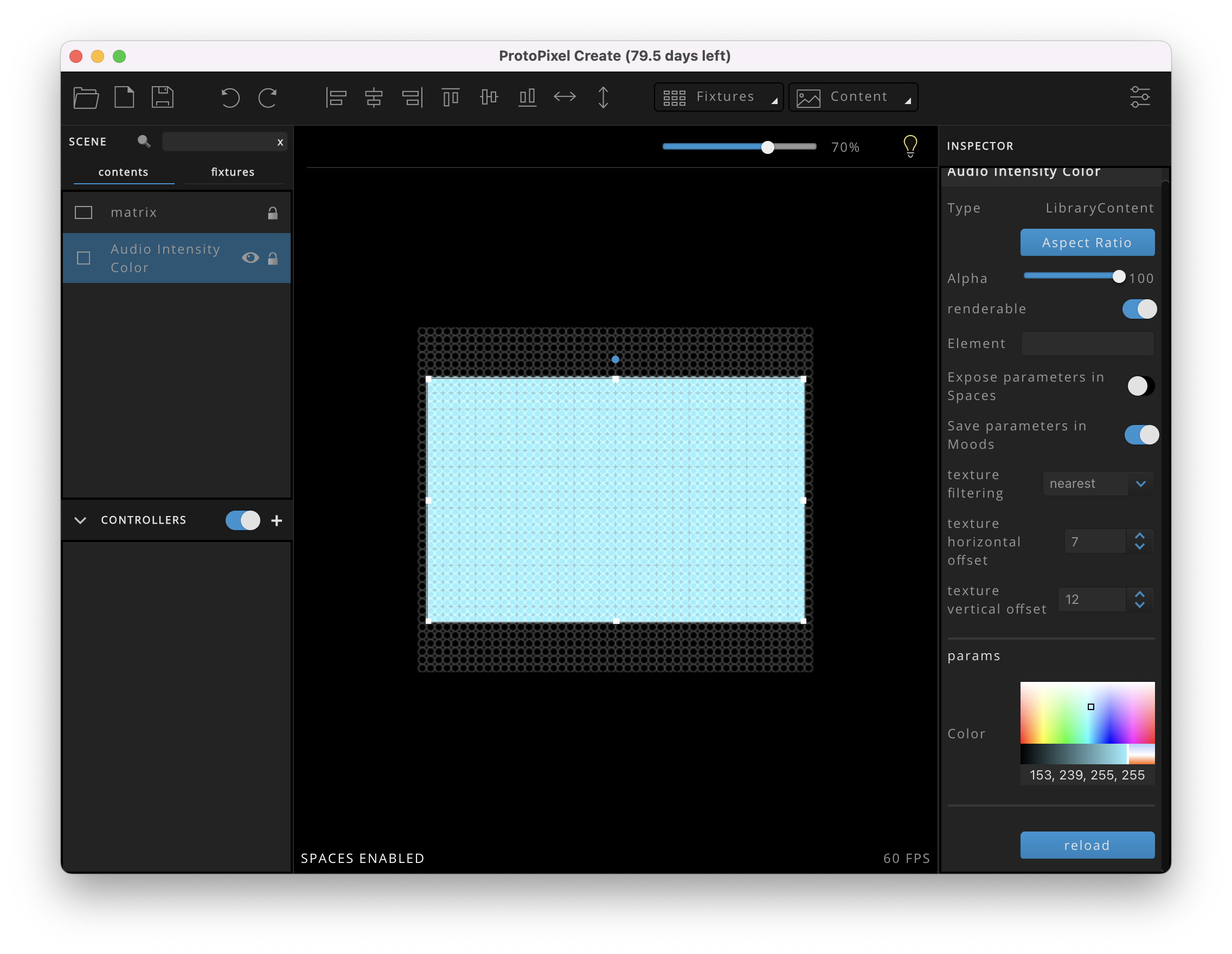Click the Aspect Ratio button

pos(1087,242)
